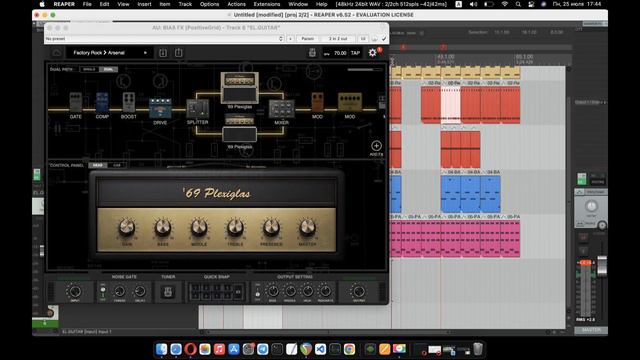
Task: Click the master pan knob in REAPER
Action: [x=591, y=206]
